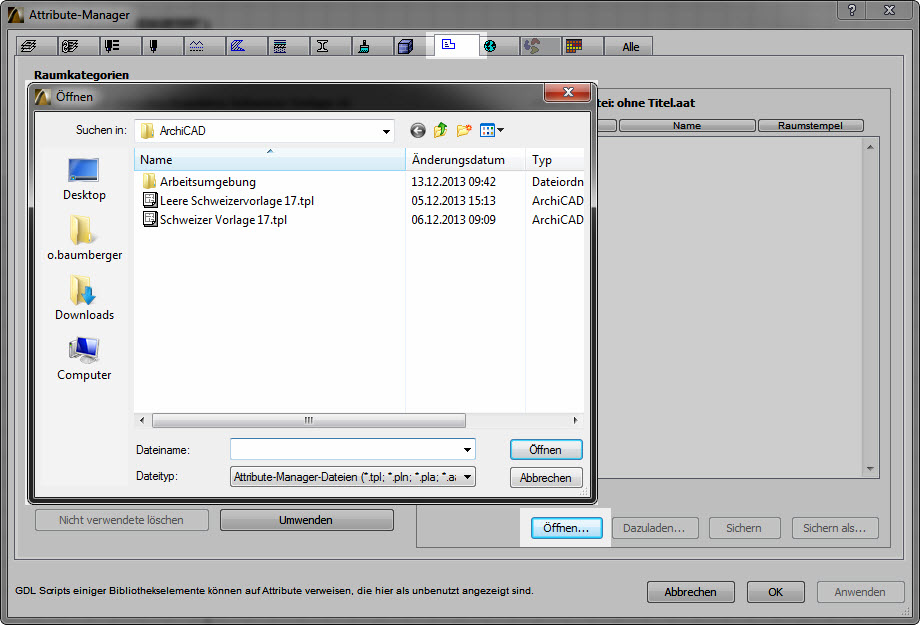Viewport: 920px width, 625px height.
Task: Click the Nicht verwendete löschen button
Action: [121, 520]
